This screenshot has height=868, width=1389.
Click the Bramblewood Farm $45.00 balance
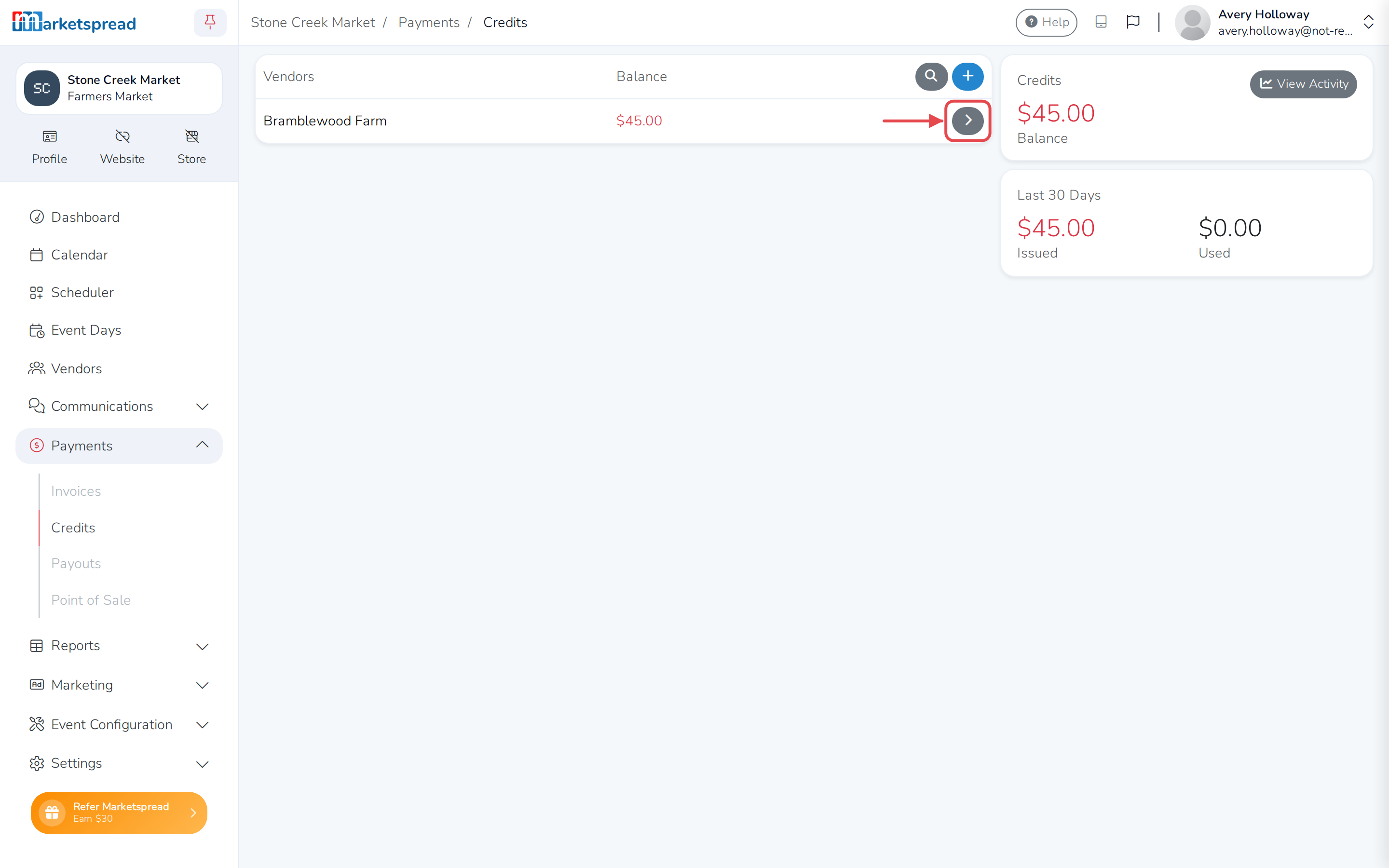point(639,121)
